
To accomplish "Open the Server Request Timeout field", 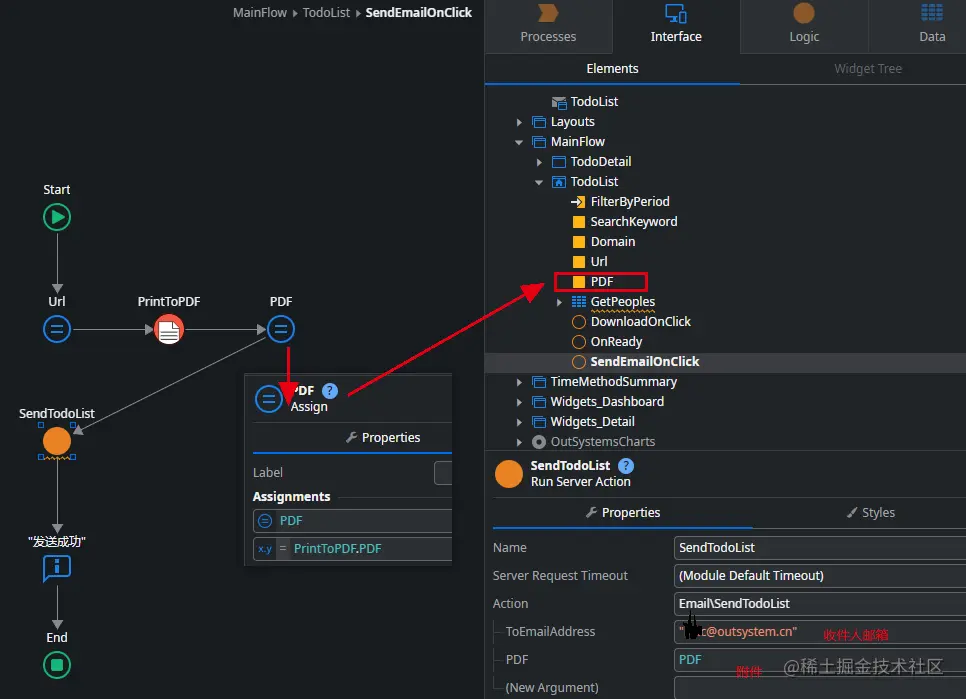I will tap(820, 576).
